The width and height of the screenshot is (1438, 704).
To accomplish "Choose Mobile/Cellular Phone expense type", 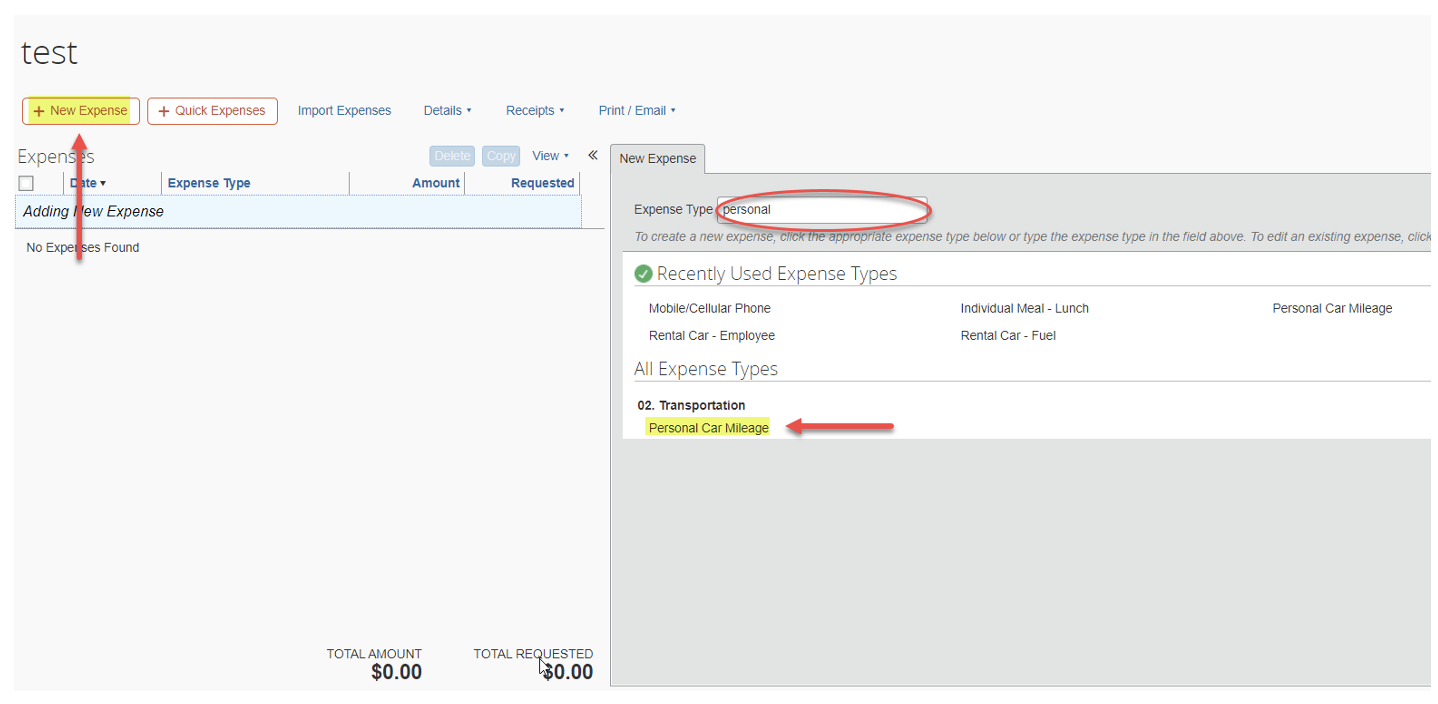I will coord(710,308).
